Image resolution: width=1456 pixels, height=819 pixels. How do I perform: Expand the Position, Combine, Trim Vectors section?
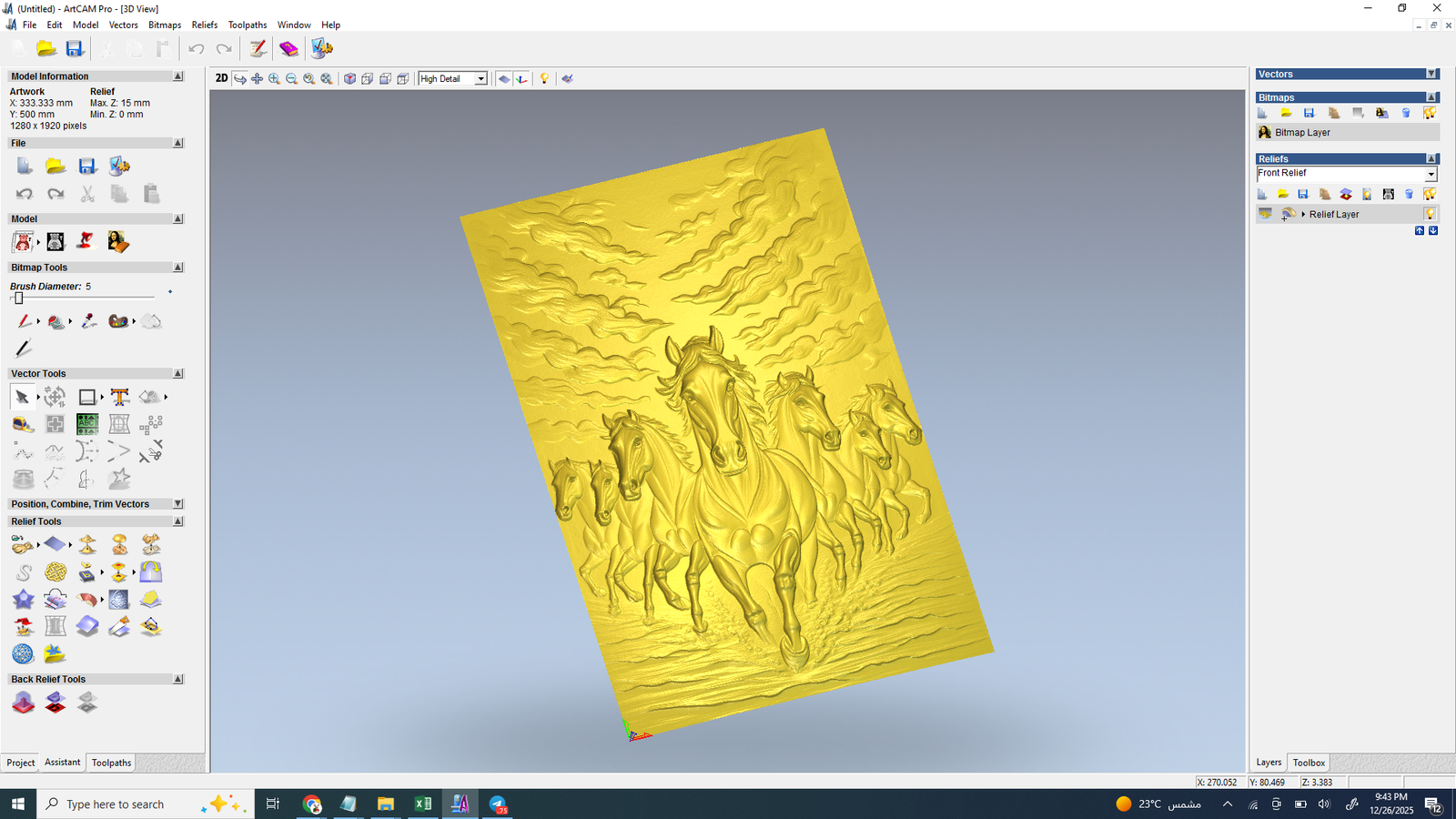point(178,504)
